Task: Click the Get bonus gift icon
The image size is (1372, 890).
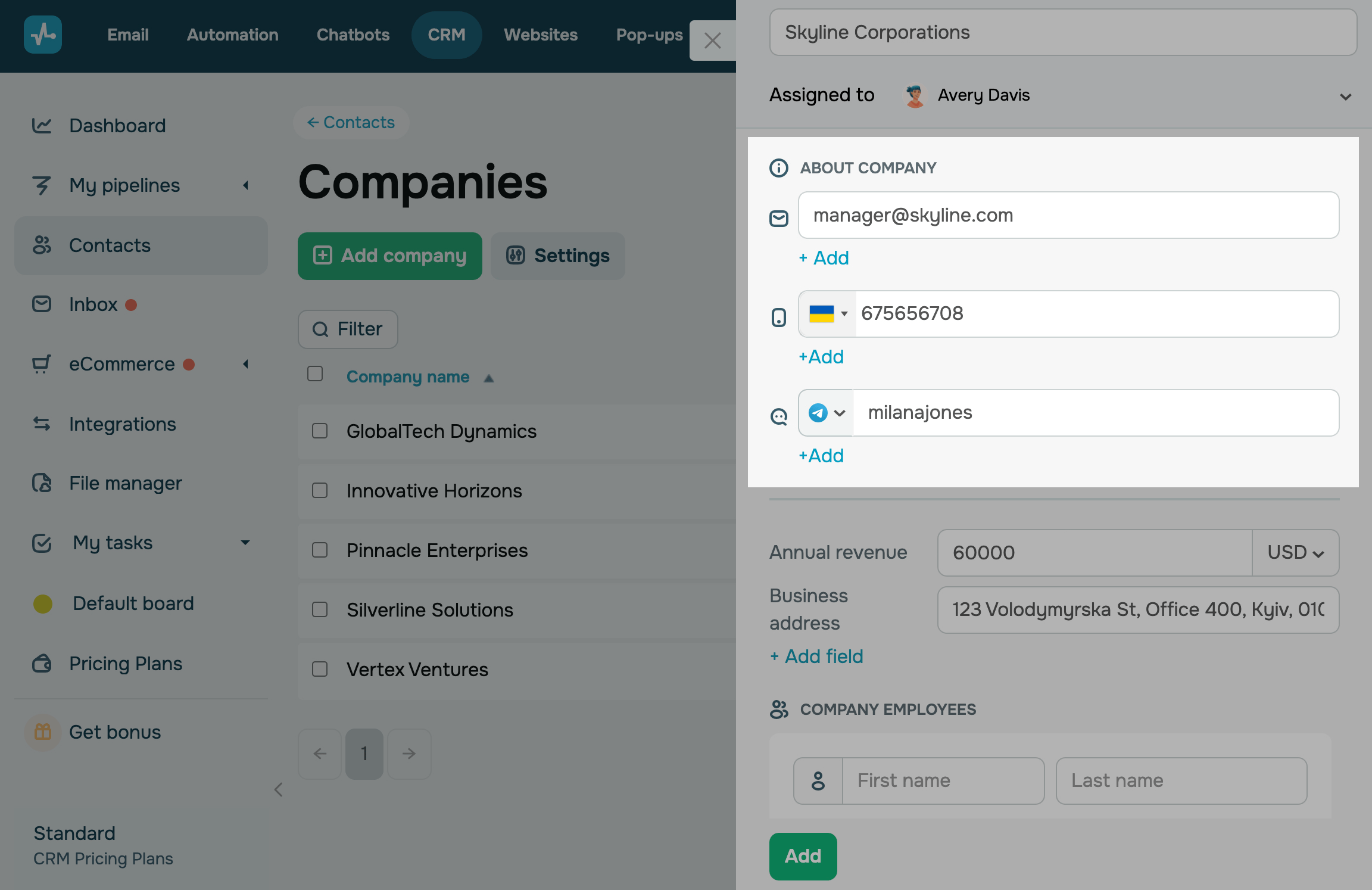Action: [x=43, y=732]
